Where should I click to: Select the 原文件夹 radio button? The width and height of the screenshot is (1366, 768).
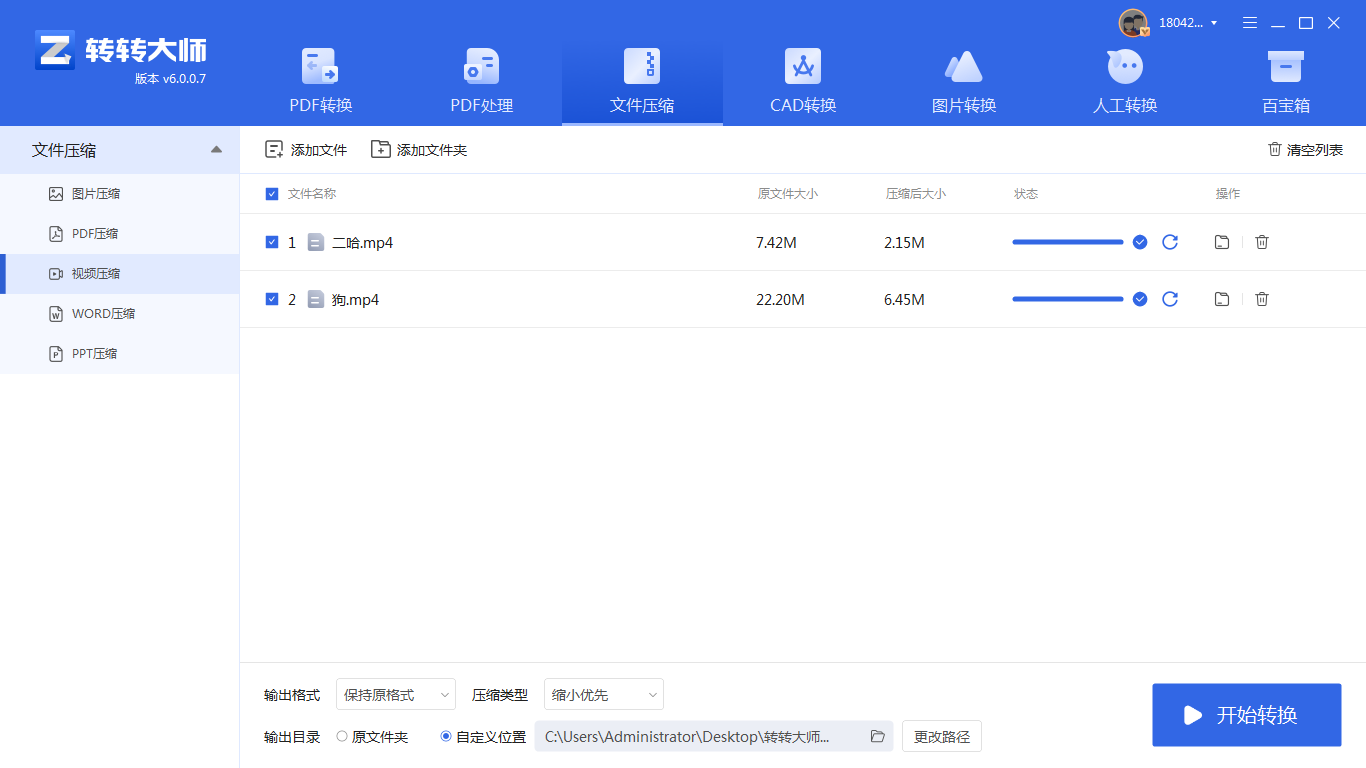(x=342, y=736)
